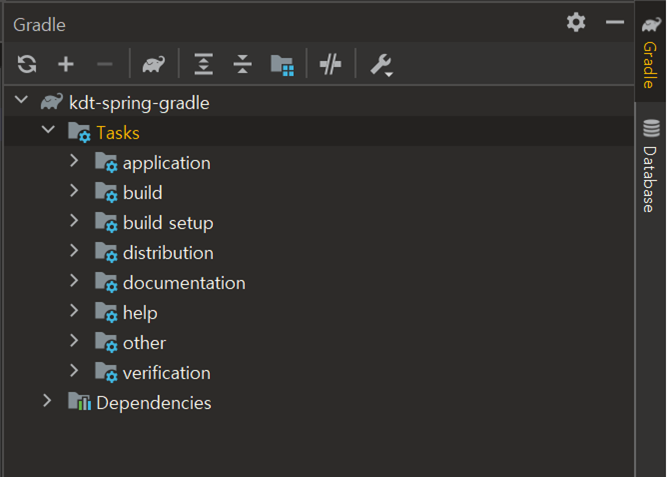Click the application folder icon
Image resolution: width=667 pixels, height=477 pixels.
106,163
